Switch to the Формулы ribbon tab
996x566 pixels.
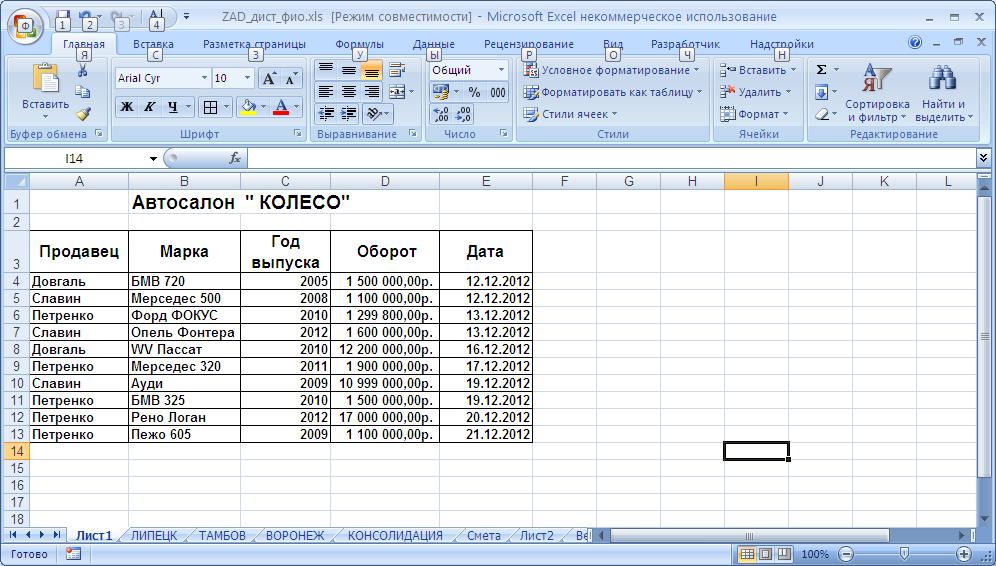(359, 44)
